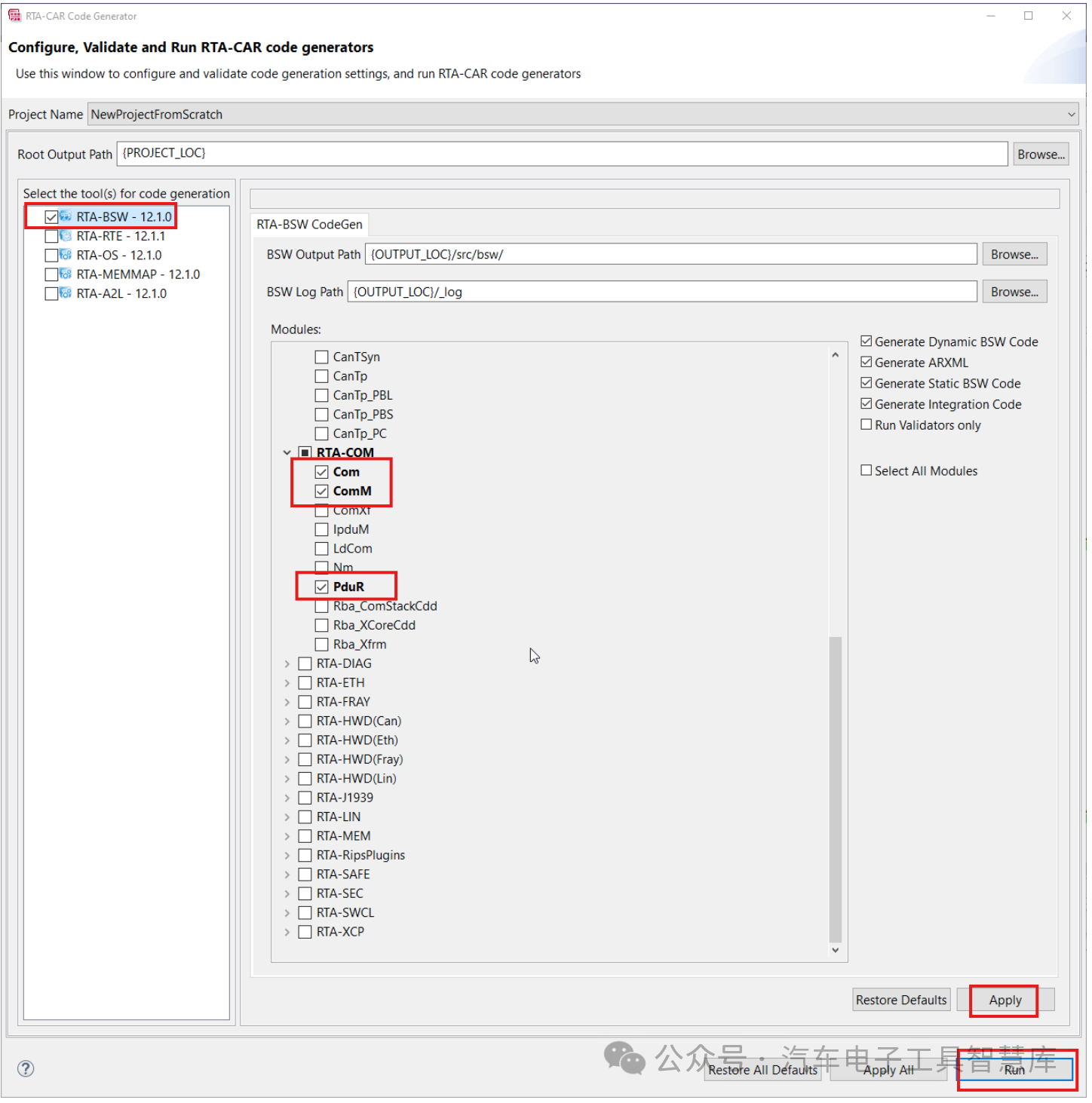Check the RTA-LIN group checkbox

[x=305, y=818]
